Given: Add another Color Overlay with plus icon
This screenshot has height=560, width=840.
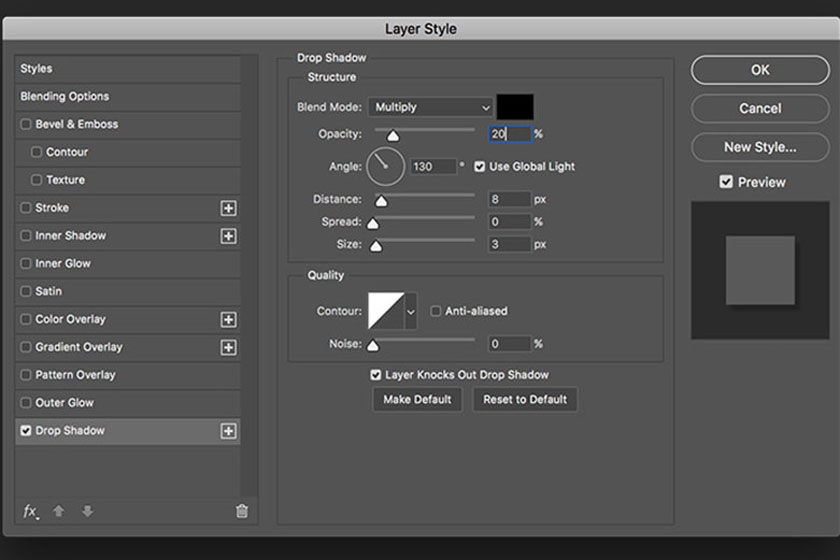Looking at the screenshot, I should click(x=228, y=319).
